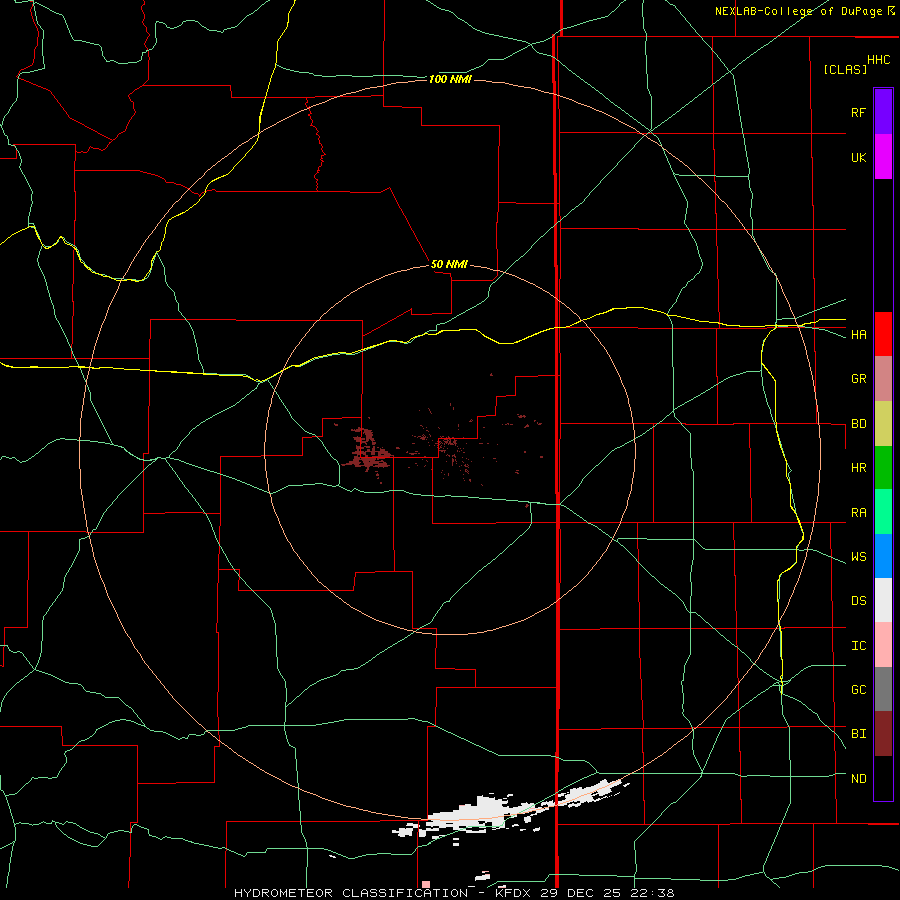900x900 pixels.
Task: Pick the HR green legend swatch
Action: tap(883, 468)
